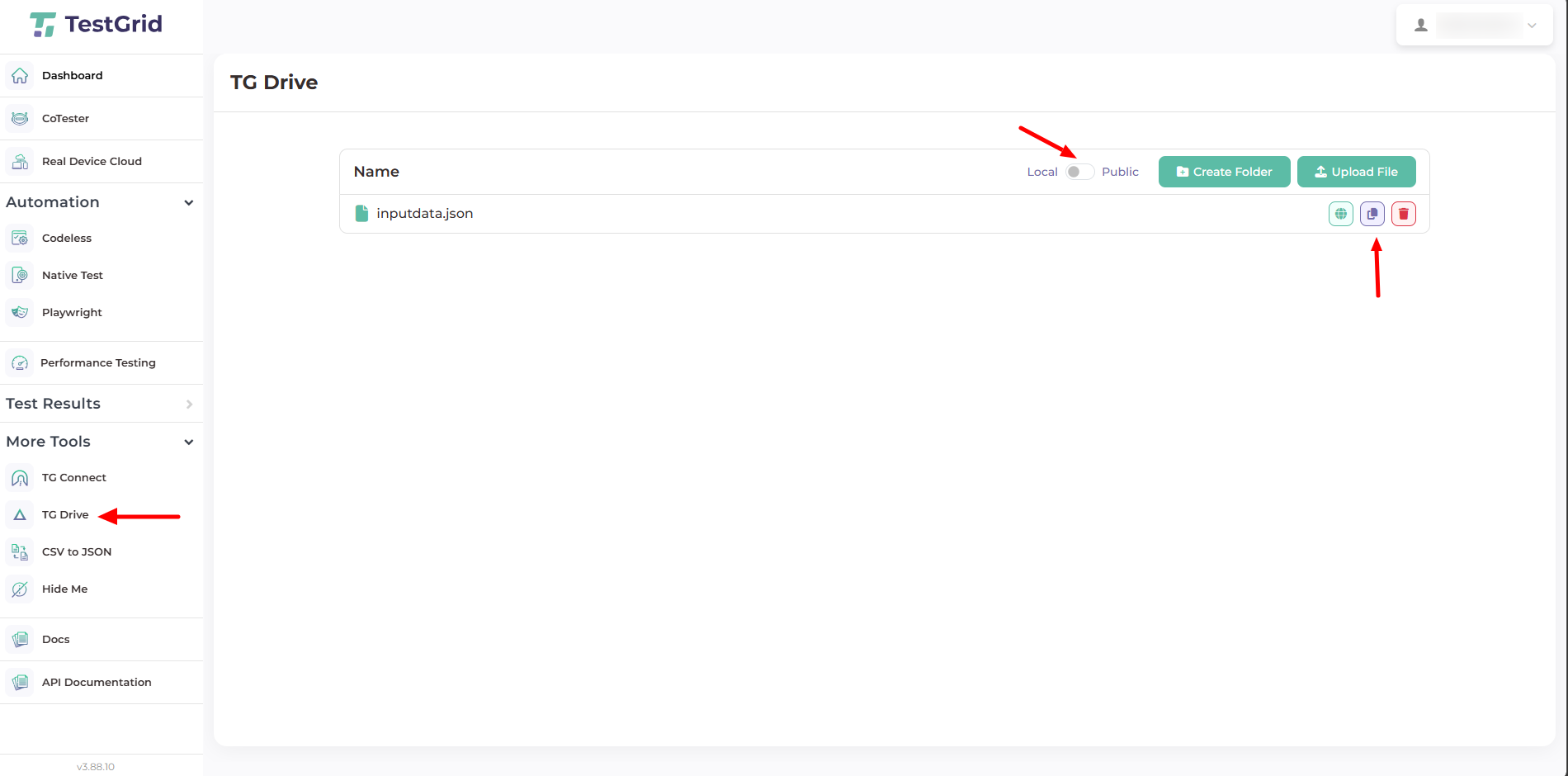Collapse the More Tools section
Screen dimensions: 1568x776
point(188,442)
